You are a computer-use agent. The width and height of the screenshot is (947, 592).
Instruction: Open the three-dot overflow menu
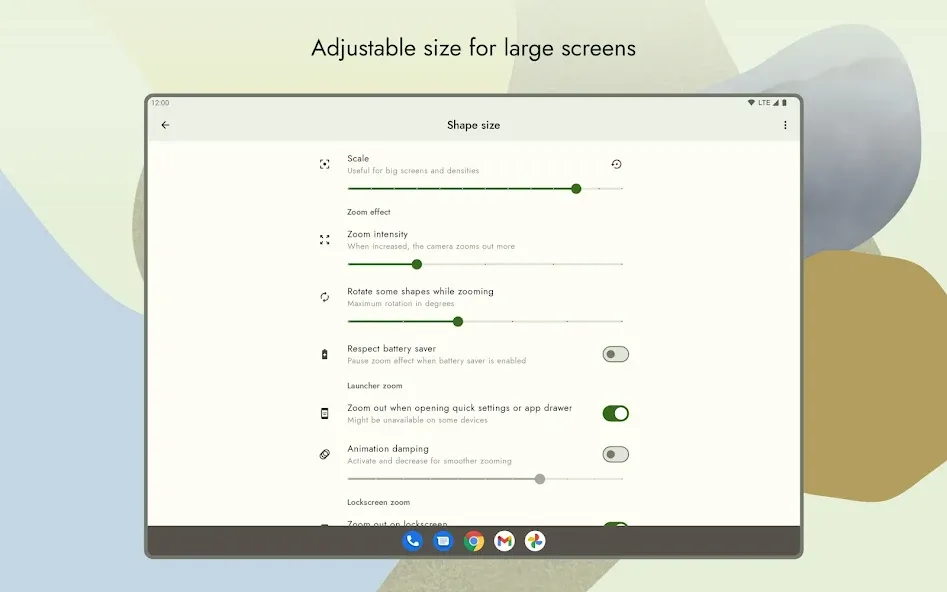coord(785,125)
